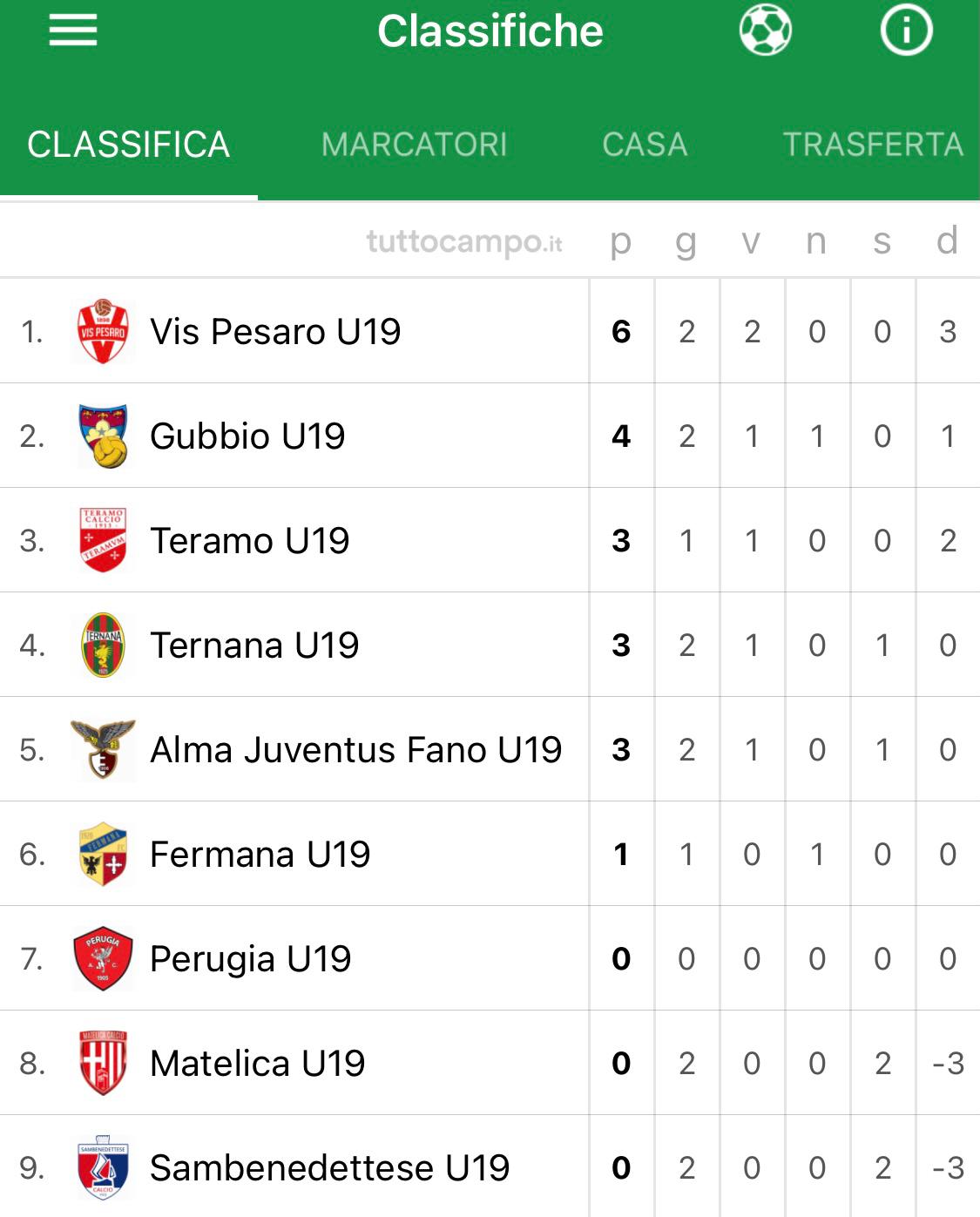Image resolution: width=980 pixels, height=1217 pixels.
Task: Open Vis Pesaro U19 team name
Action: coord(275,332)
